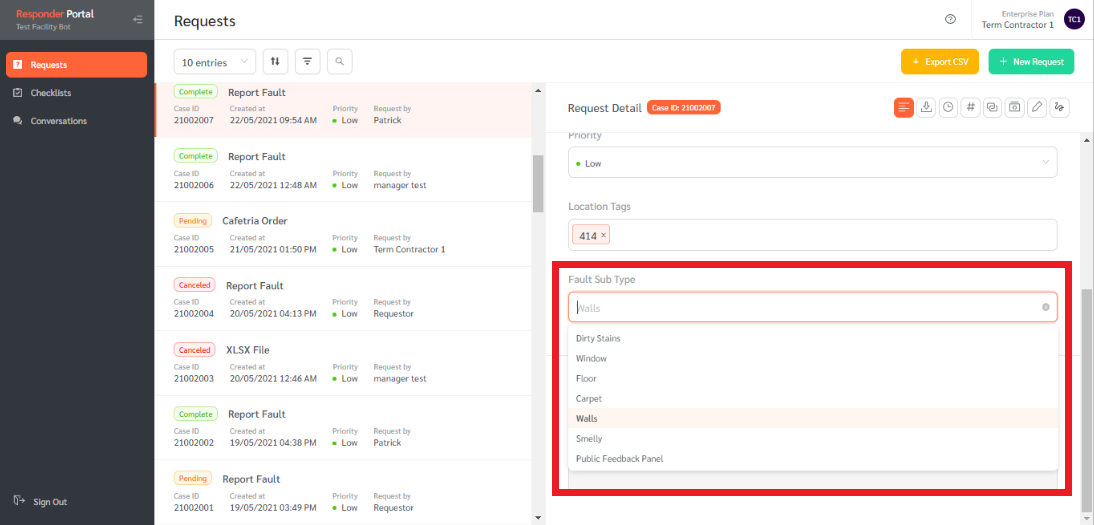Click the pencil edit icon
This screenshot has height=525, width=1094.
(x=1037, y=107)
